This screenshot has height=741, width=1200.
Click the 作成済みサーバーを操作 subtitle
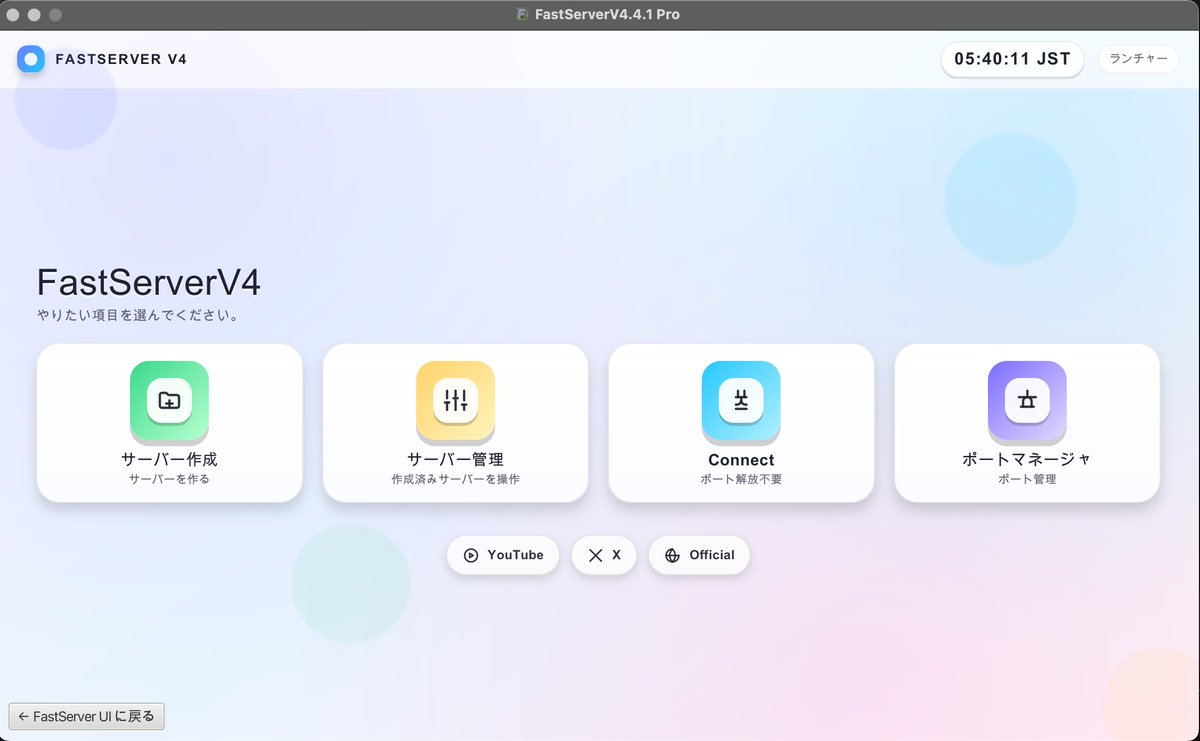click(x=455, y=480)
